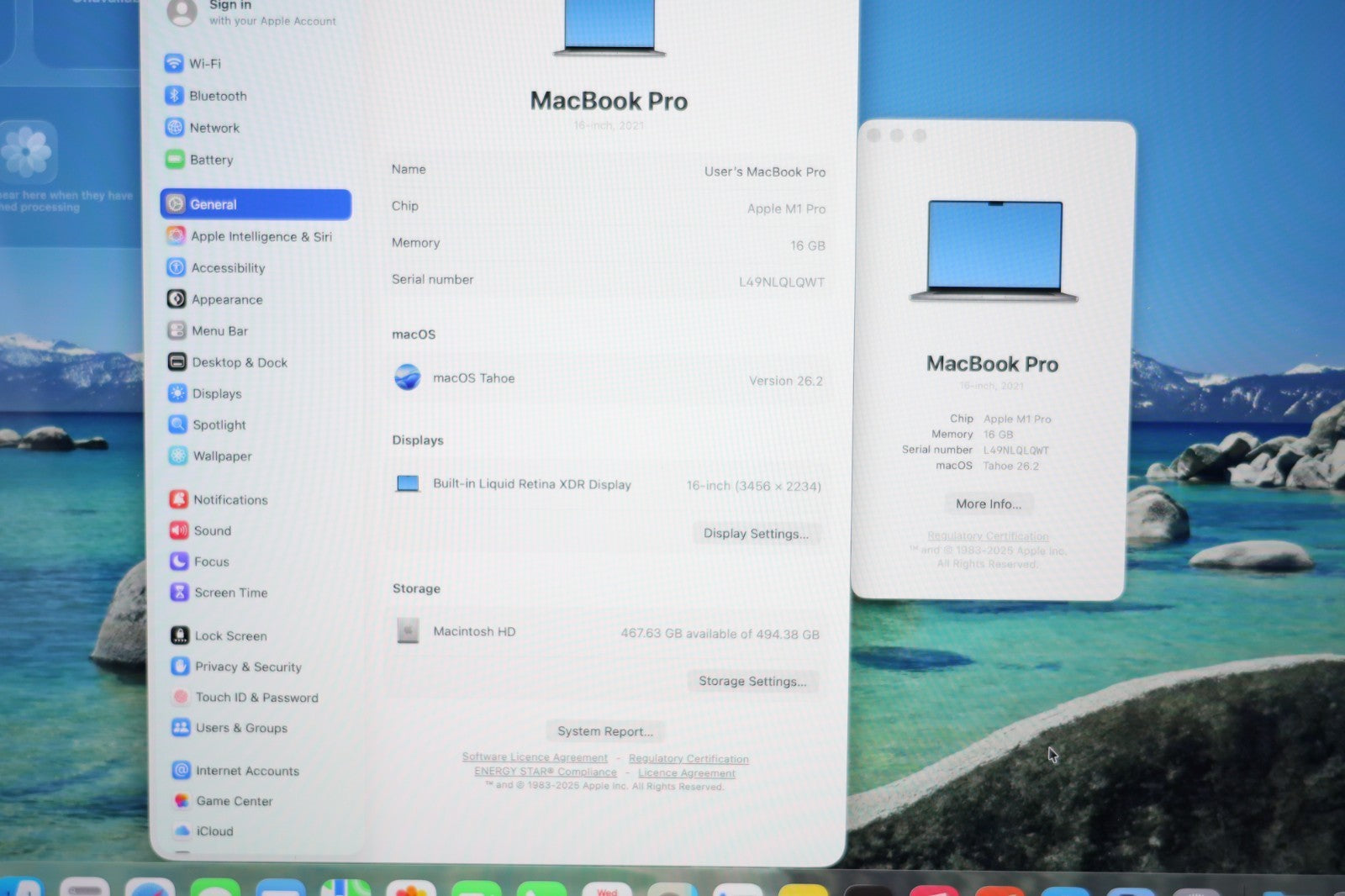The image size is (1345, 896).
Task: Open Screen Time settings
Action: click(x=230, y=593)
